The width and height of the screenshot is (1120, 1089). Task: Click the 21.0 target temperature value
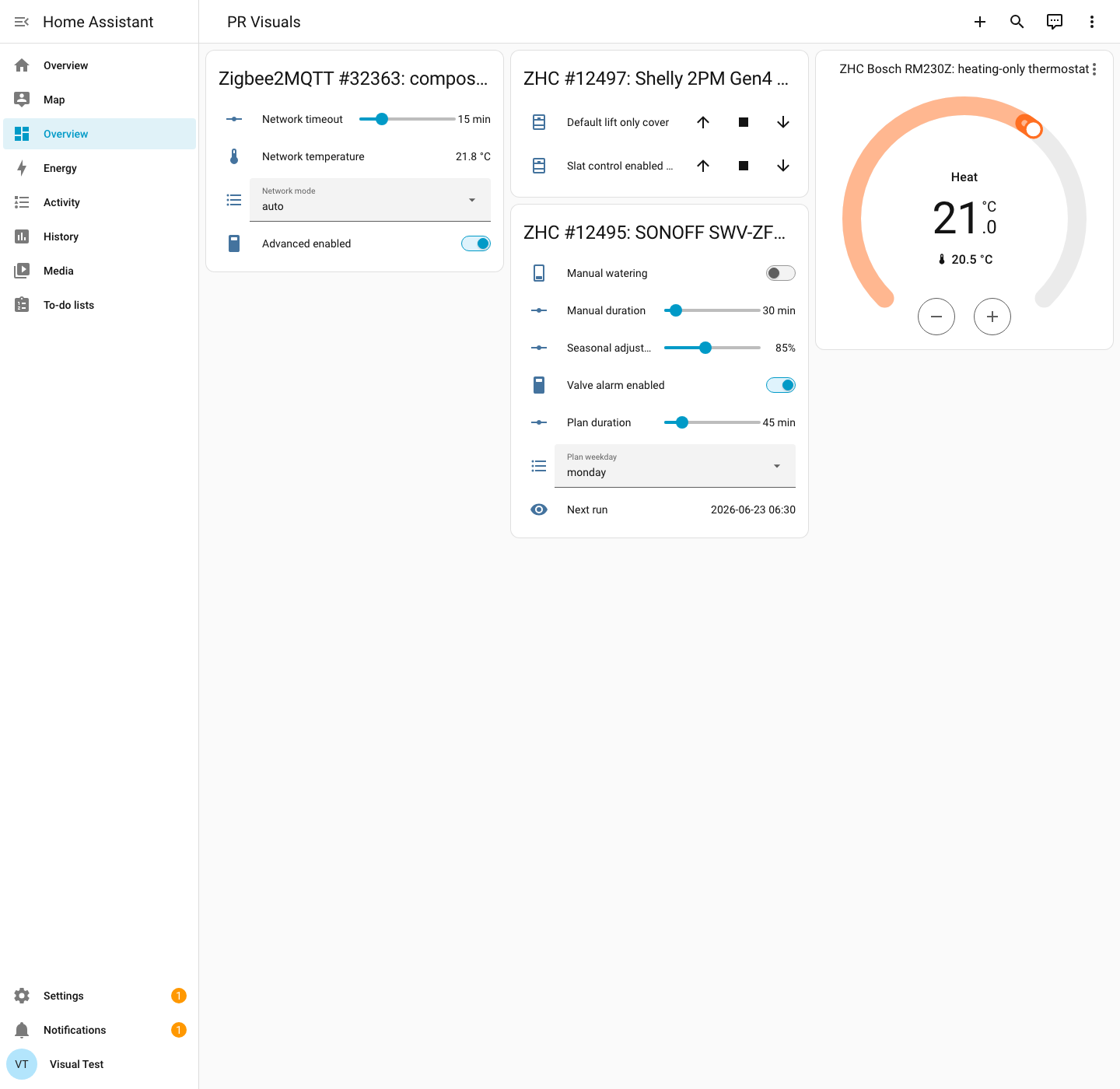click(964, 218)
